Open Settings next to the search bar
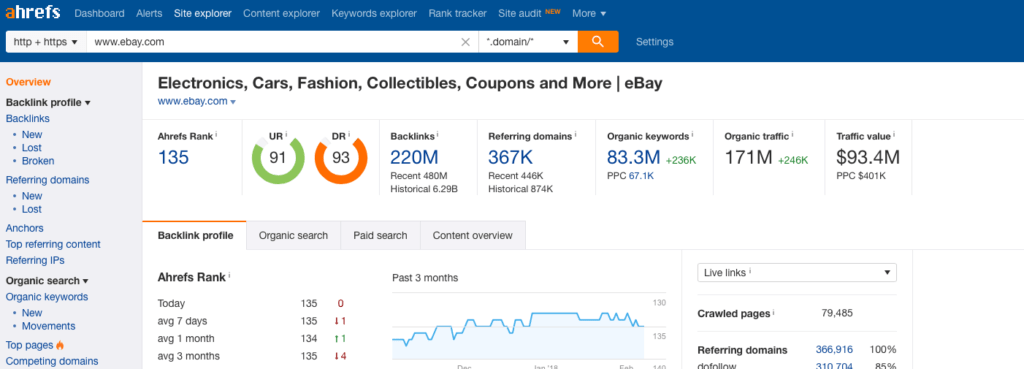Screen dimensions: 1024x369 (654, 42)
